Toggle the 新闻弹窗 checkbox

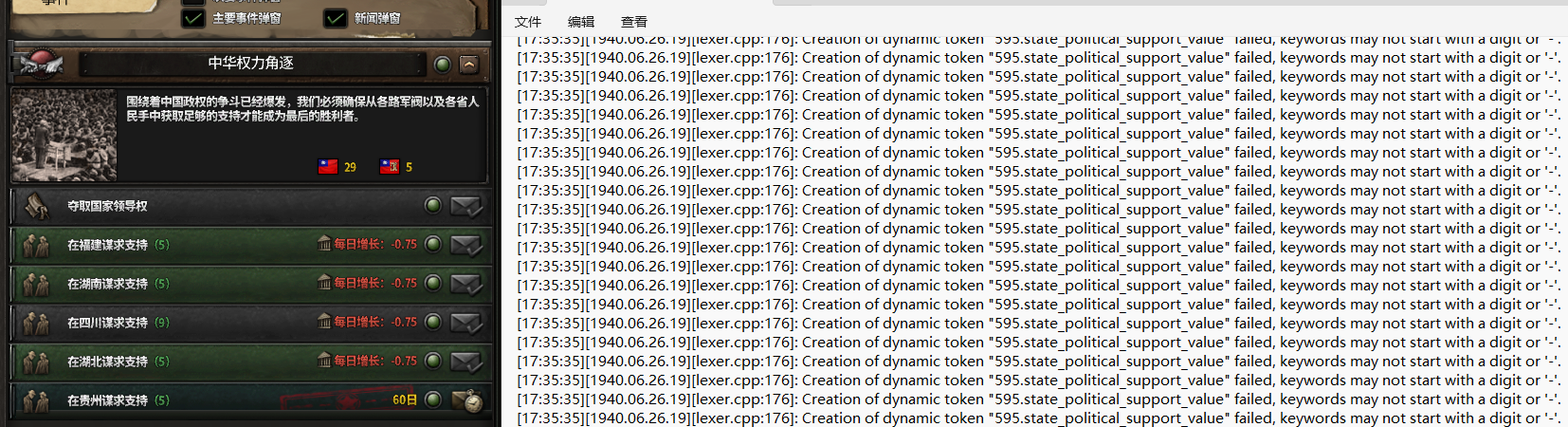click(x=336, y=18)
